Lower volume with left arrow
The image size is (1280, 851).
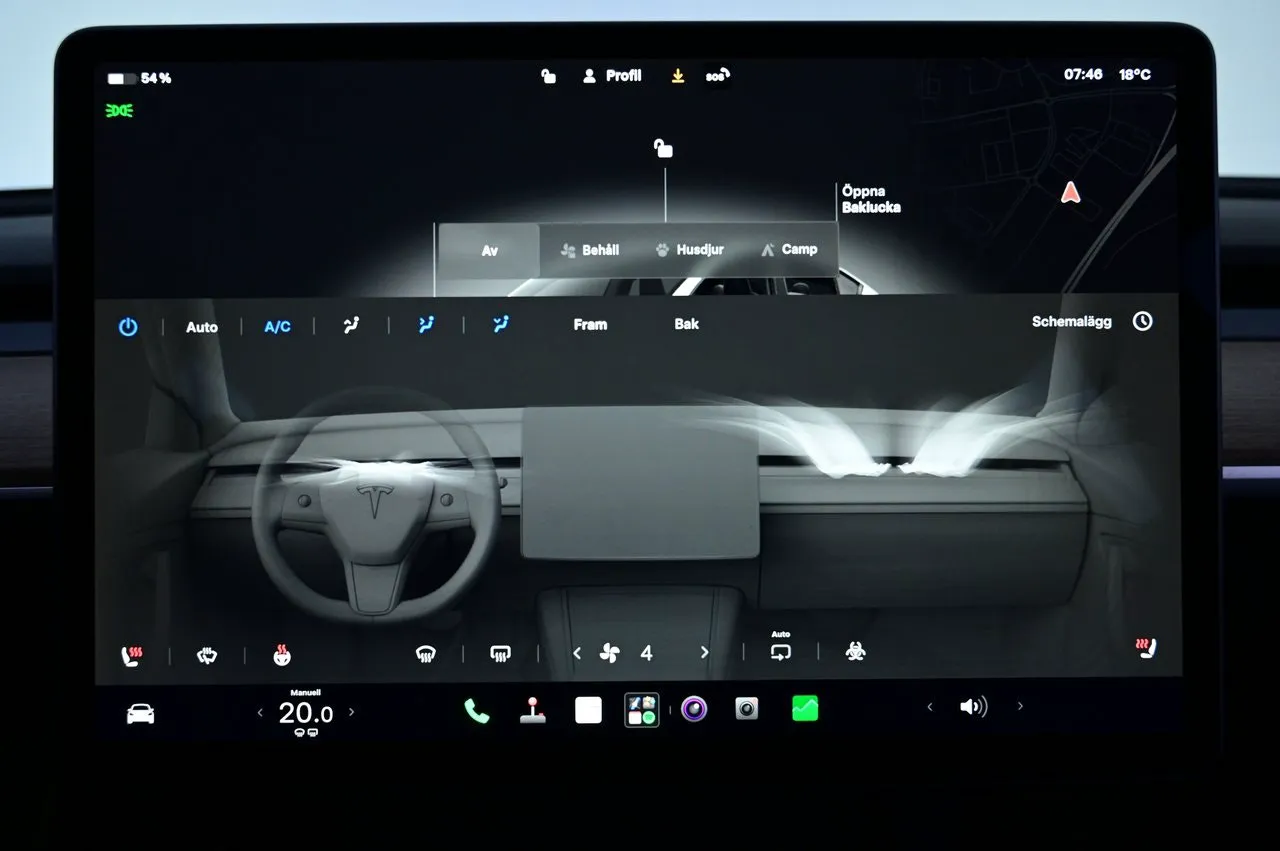[x=930, y=707]
